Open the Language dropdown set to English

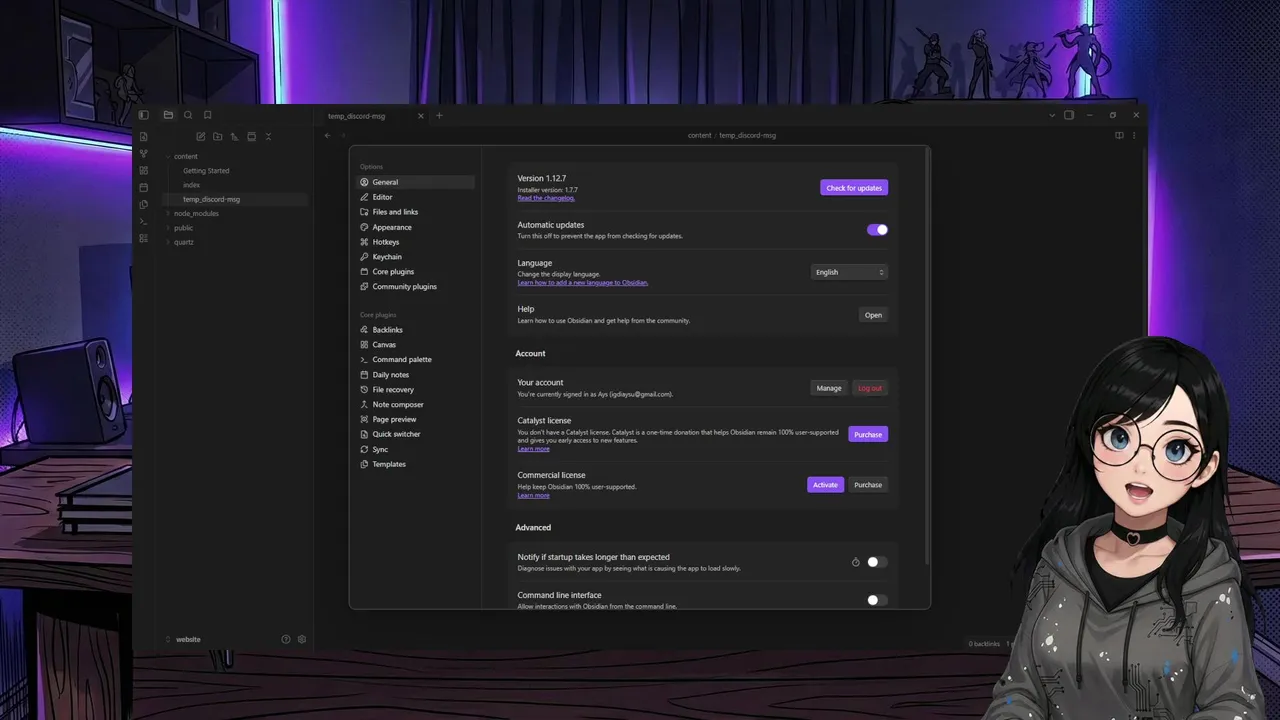point(849,272)
